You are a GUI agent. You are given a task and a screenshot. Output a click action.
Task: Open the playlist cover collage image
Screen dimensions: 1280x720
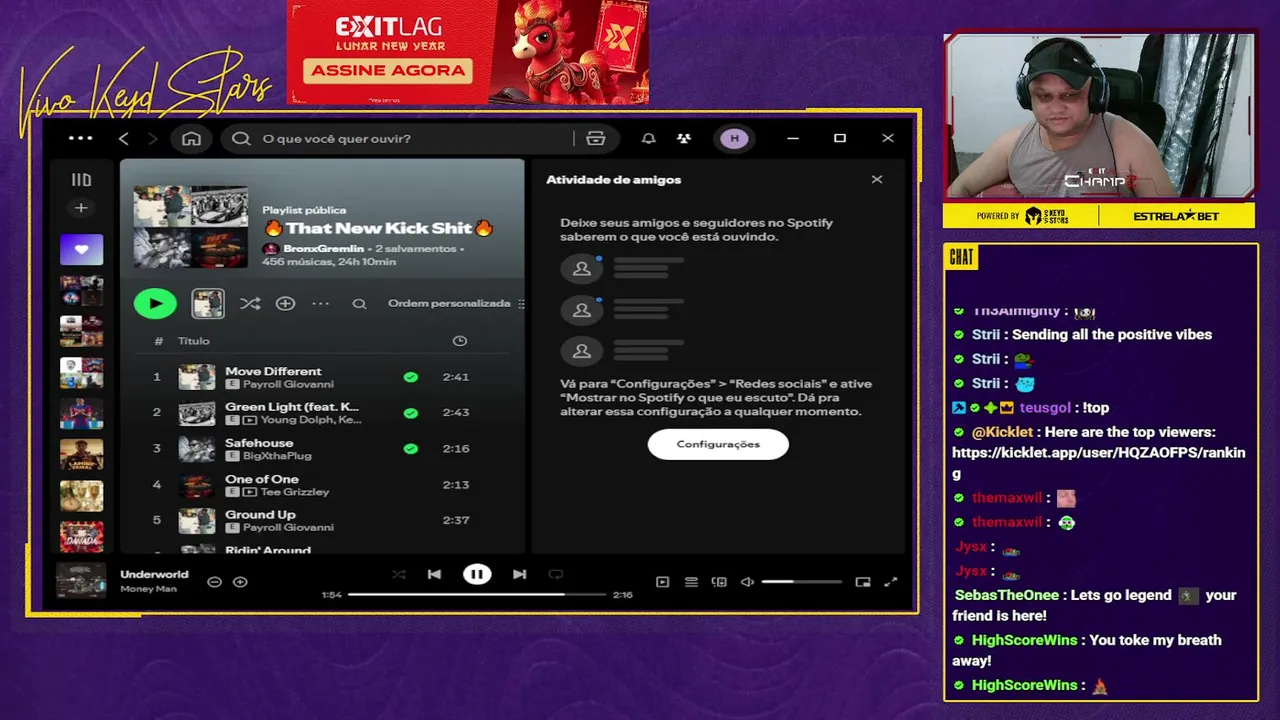[x=191, y=226]
